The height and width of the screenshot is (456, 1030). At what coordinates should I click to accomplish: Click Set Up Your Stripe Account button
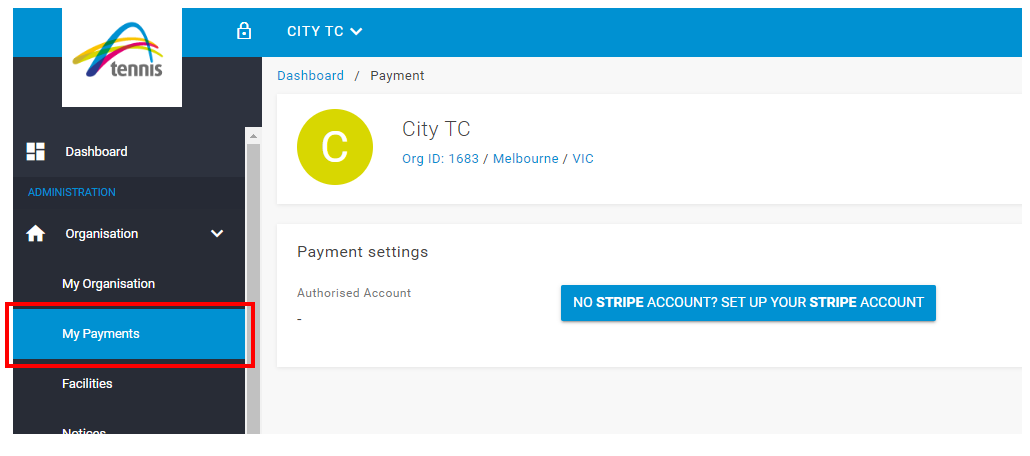tap(748, 303)
